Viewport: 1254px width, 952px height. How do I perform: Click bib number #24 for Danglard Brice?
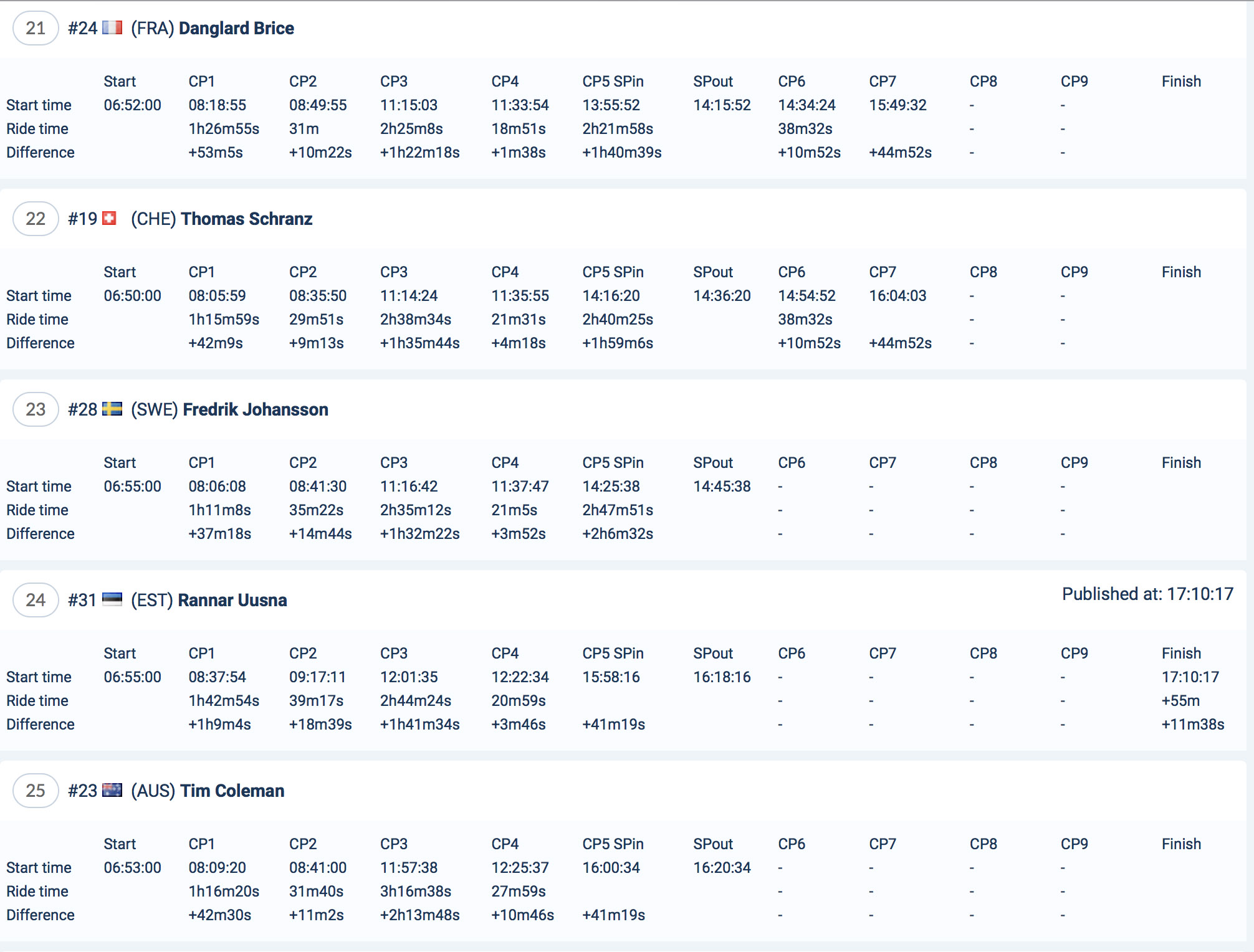click(x=83, y=28)
